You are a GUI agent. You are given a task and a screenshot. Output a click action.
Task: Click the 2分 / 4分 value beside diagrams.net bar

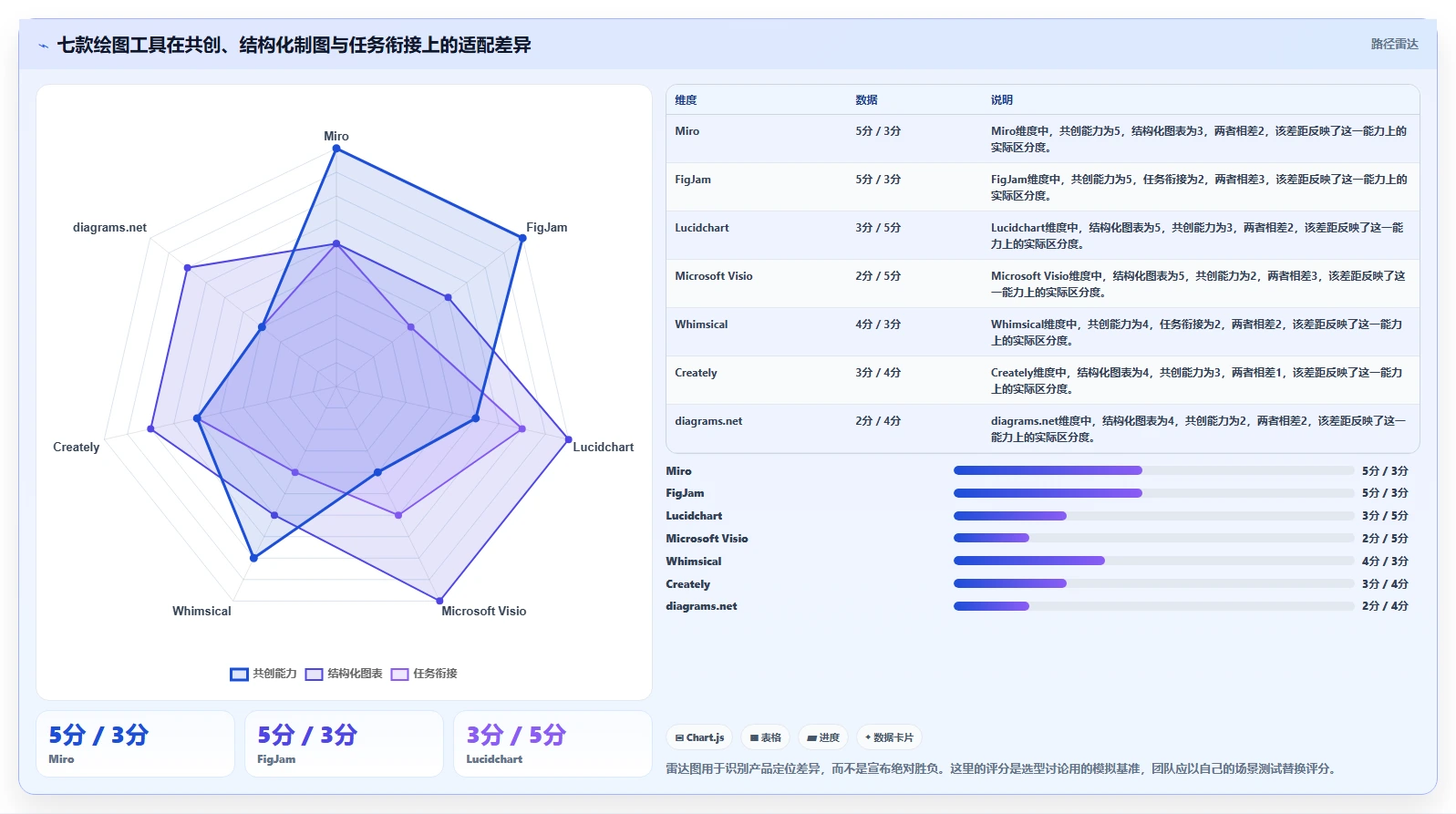[x=1385, y=606]
